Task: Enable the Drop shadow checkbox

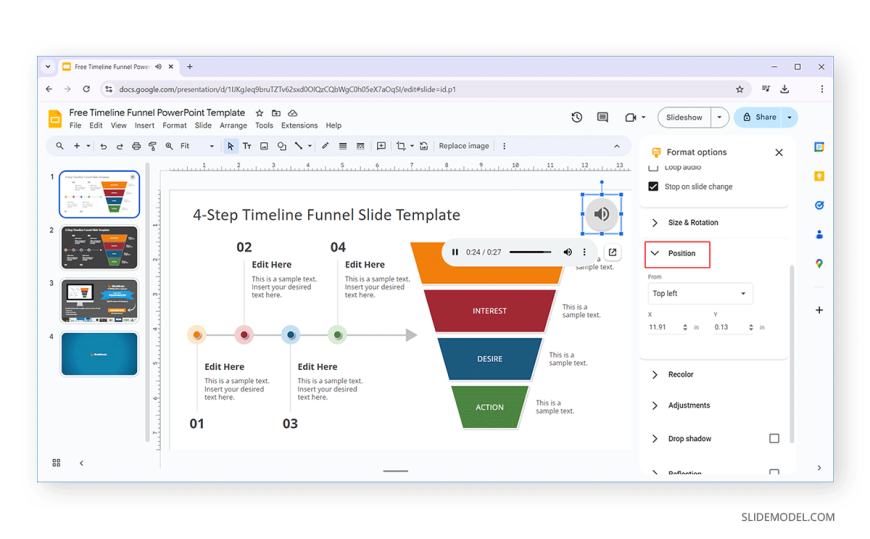Action: tap(774, 439)
